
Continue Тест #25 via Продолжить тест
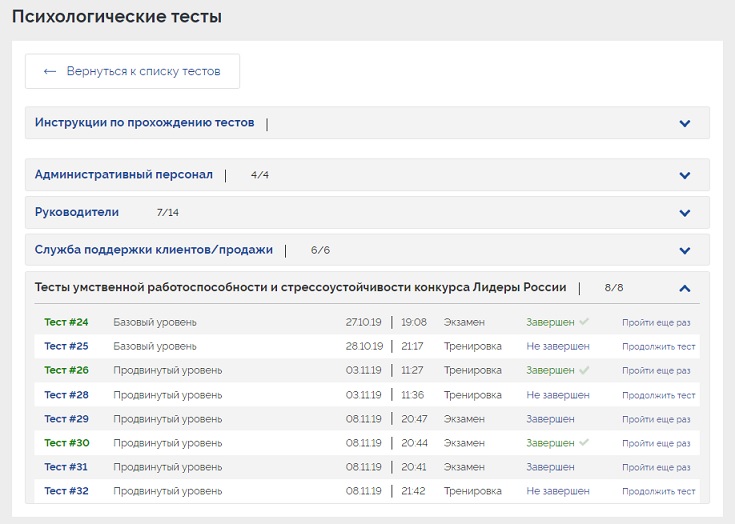tap(658, 347)
